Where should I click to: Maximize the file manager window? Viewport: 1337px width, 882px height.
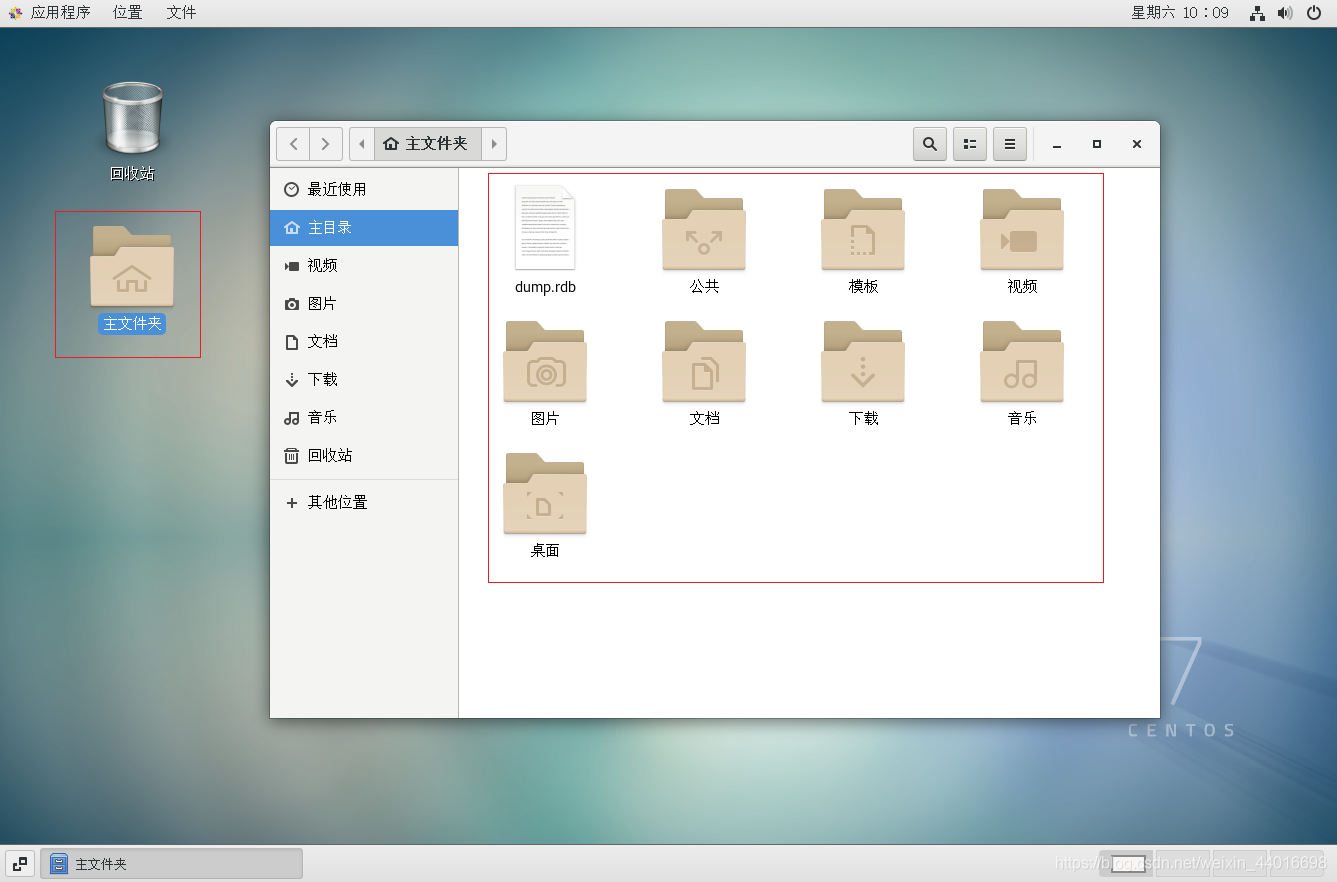point(1097,144)
